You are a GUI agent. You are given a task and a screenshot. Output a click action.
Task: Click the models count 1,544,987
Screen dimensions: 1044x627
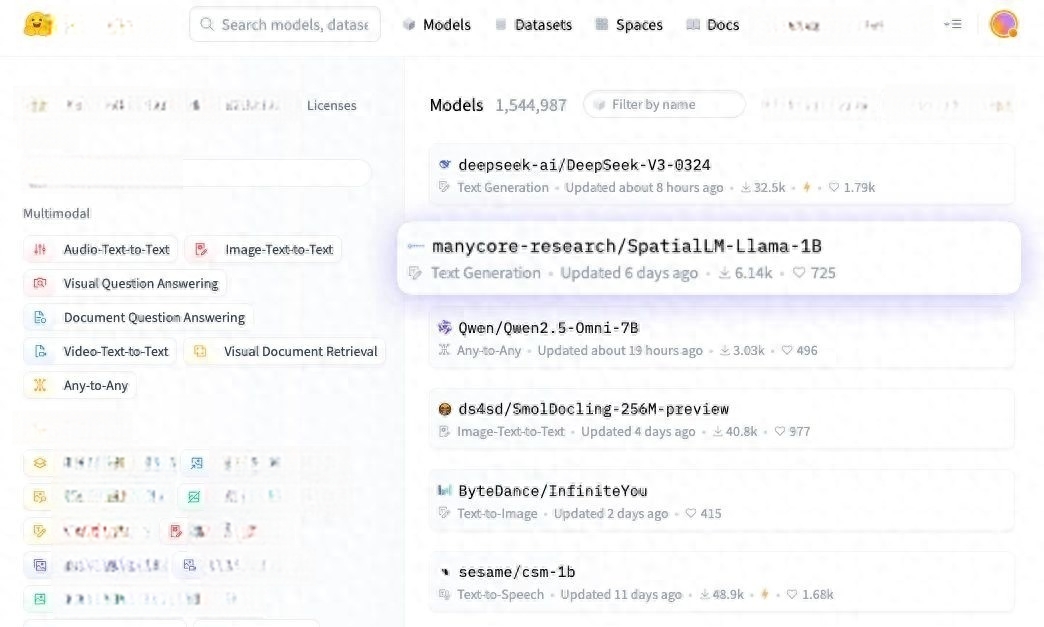531,105
